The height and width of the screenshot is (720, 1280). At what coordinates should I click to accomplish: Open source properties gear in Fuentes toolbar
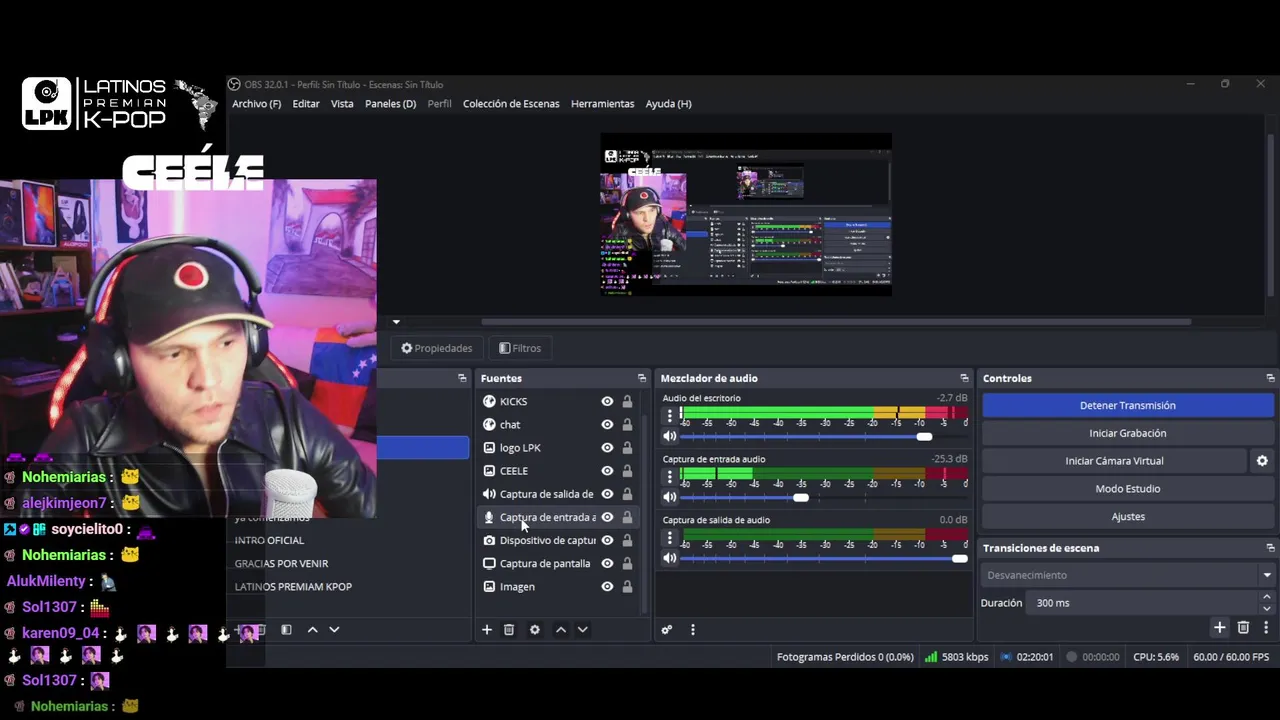click(535, 630)
